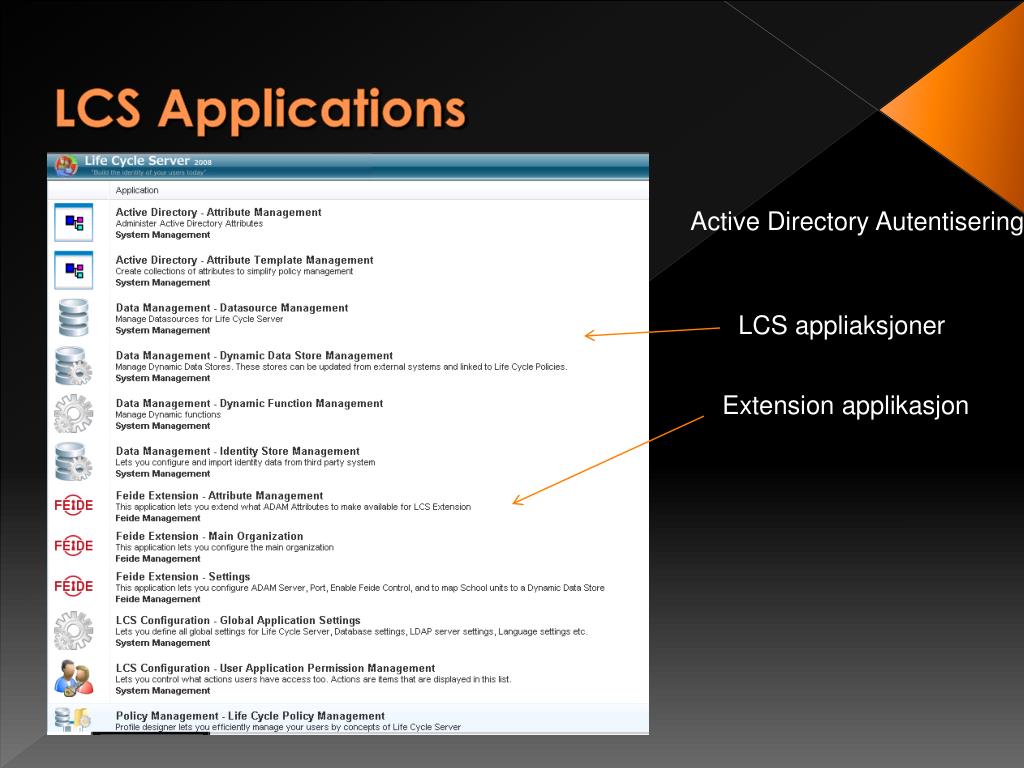Click the "Profile designer lets you efficiently manage" description

click(x=288, y=727)
